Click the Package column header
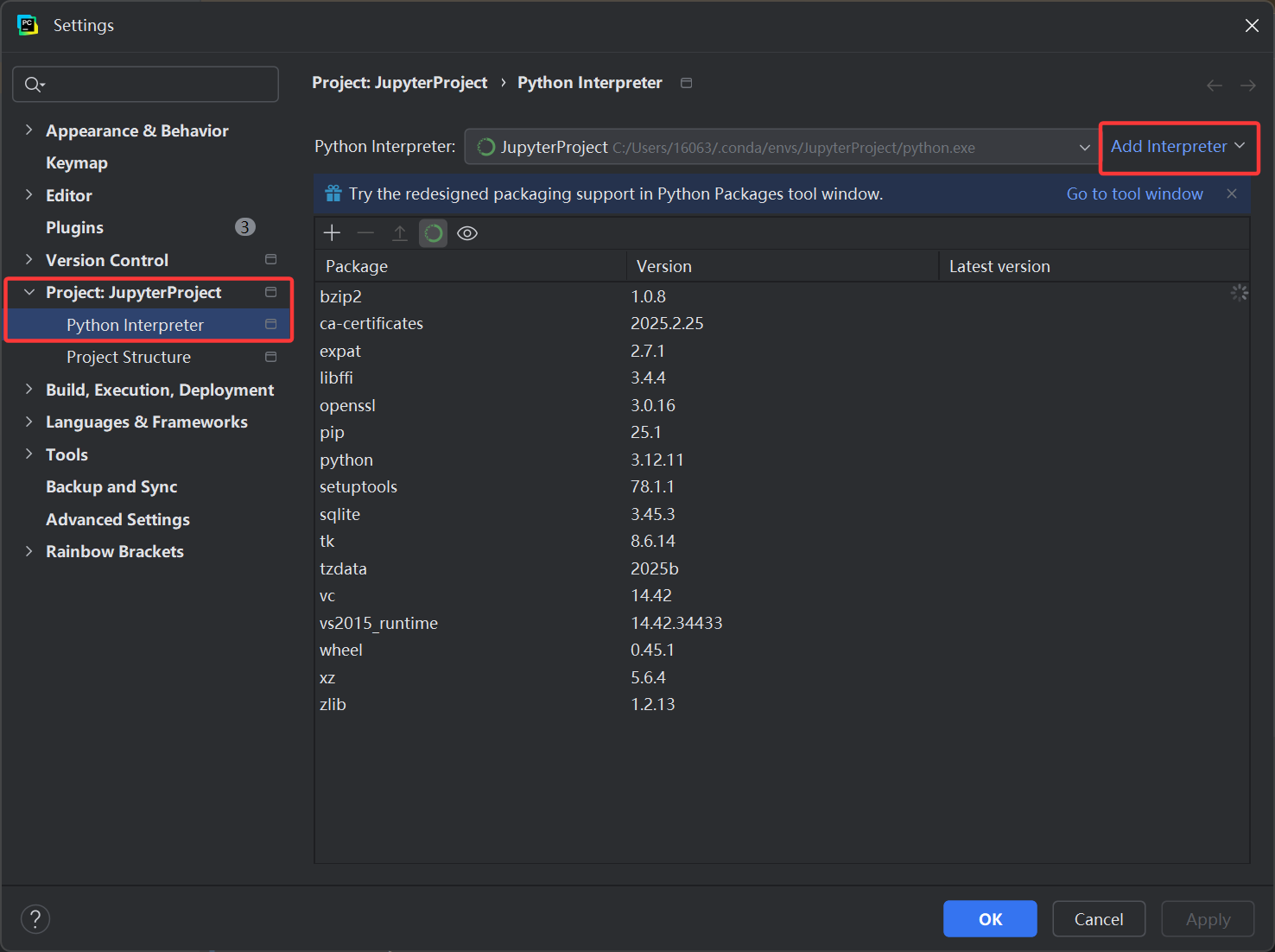This screenshot has height=952, width=1275. coord(471,266)
